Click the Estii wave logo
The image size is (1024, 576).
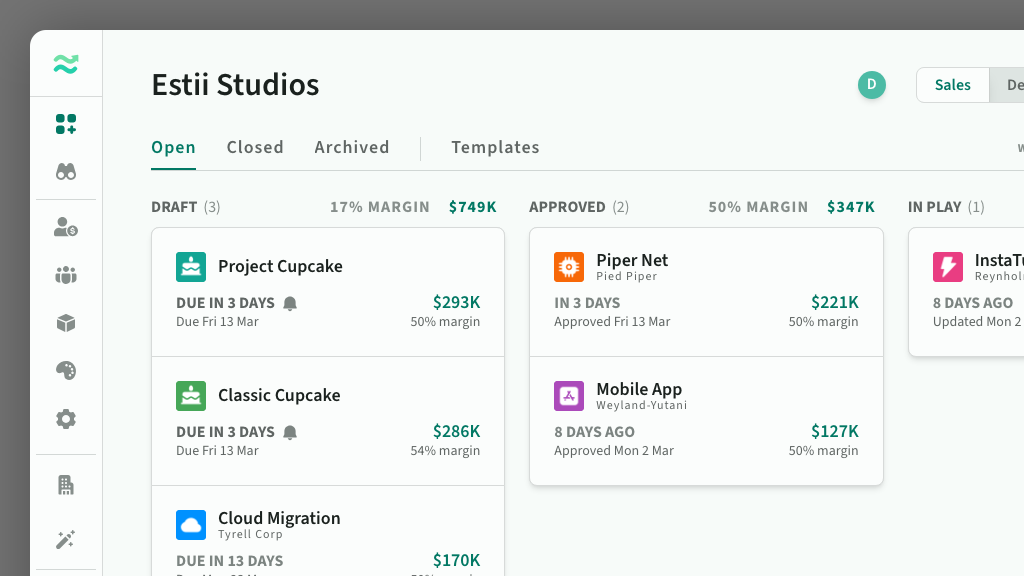[x=66, y=64]
